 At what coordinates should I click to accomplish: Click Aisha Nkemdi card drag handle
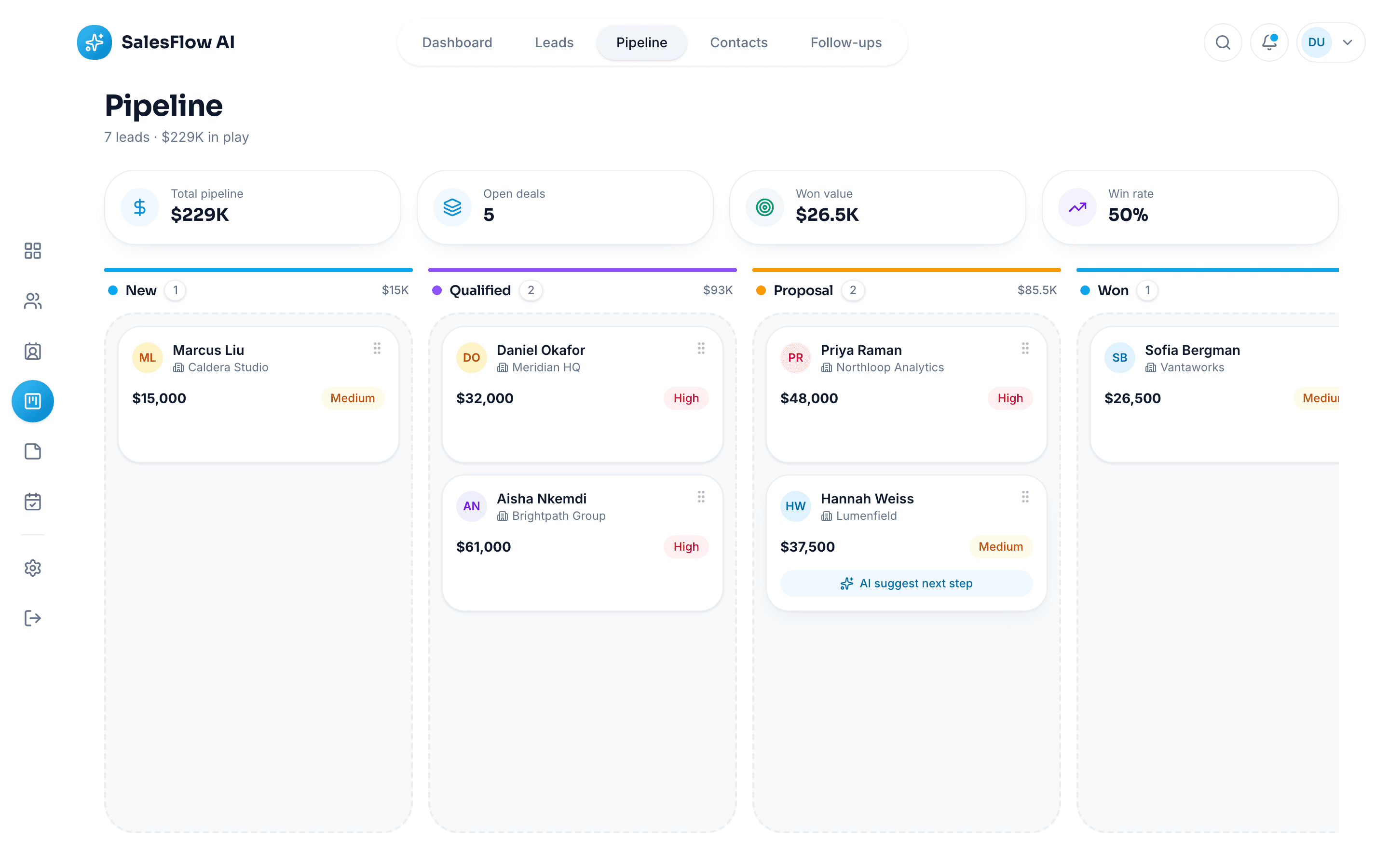pos(701,497)
